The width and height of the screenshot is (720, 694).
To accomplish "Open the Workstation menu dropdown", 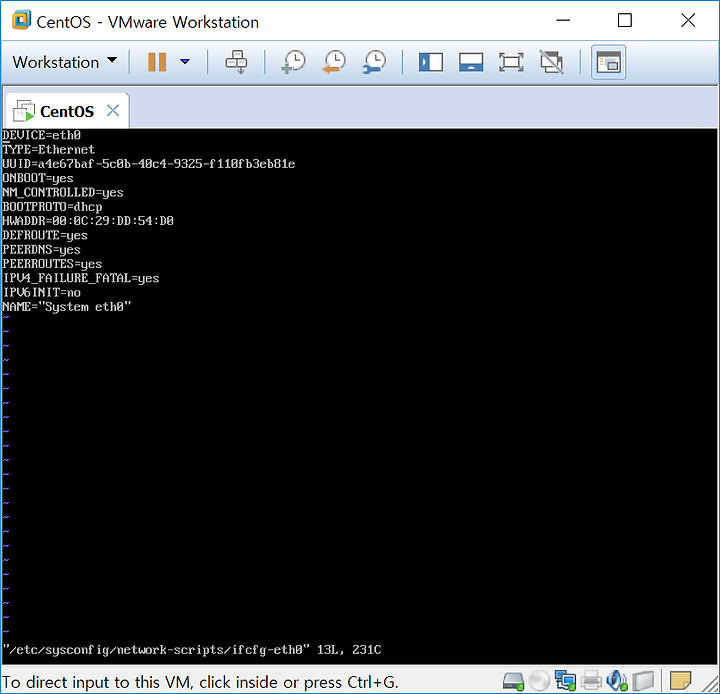I will [x=64, y=62].
